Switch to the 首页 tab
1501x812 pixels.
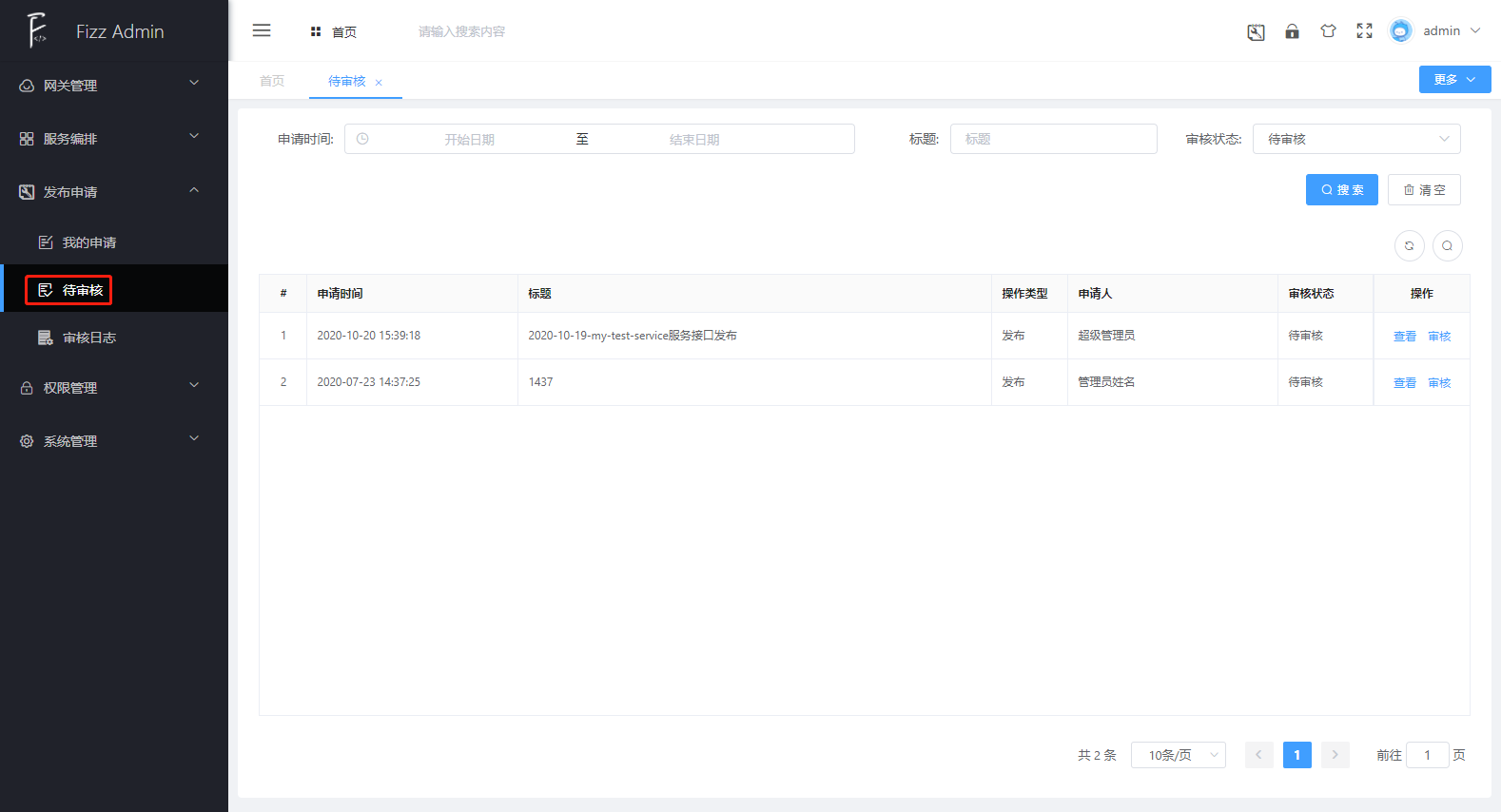(x=272, y=81)
